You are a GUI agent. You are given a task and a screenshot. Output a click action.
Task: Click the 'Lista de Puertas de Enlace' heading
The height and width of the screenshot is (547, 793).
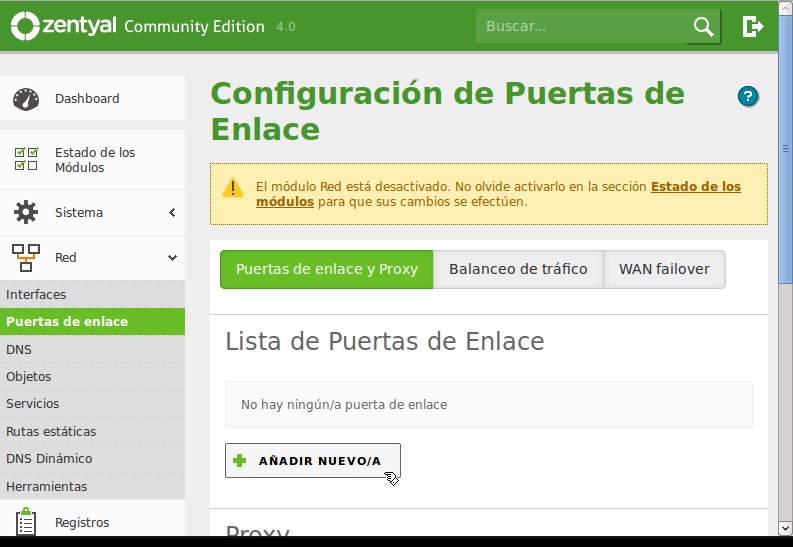click(x=385, y=341)
